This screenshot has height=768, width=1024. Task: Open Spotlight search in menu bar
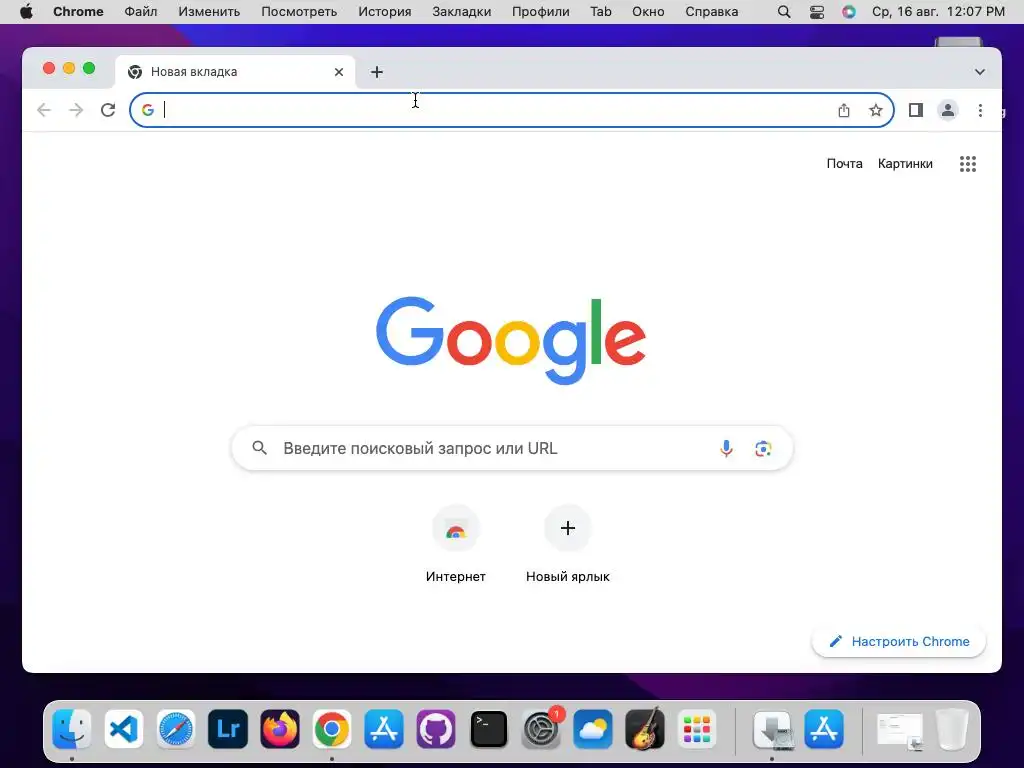784,12
